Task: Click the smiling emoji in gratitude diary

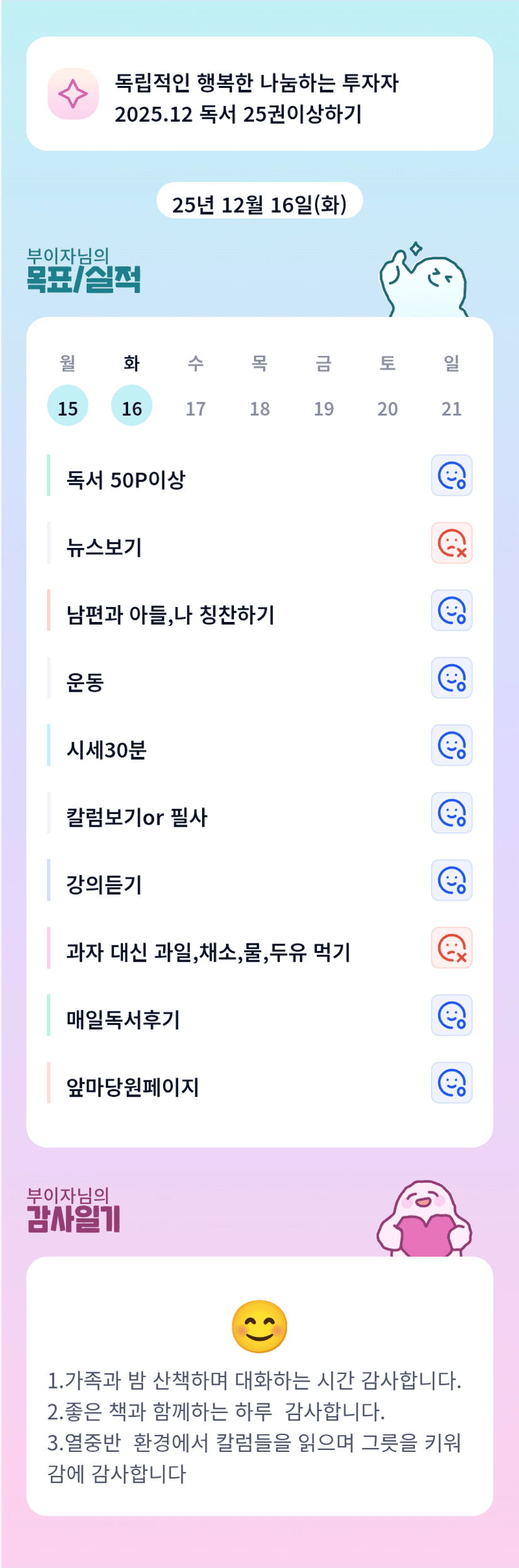Action: (259, 1326)
